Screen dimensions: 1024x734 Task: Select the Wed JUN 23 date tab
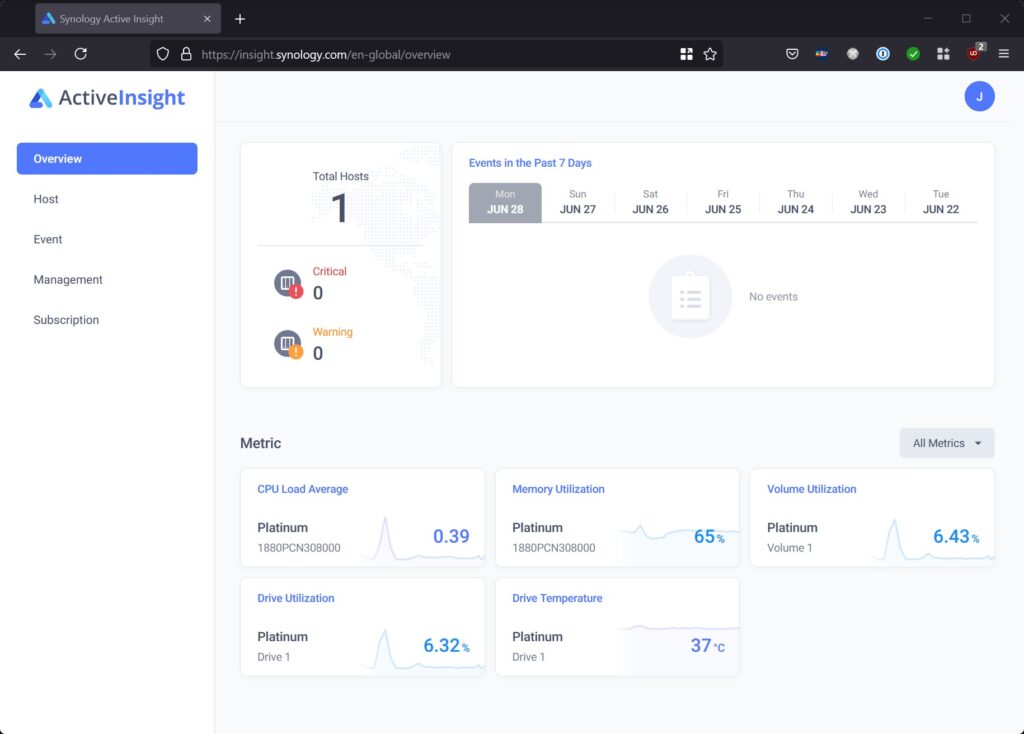point(868,202)
